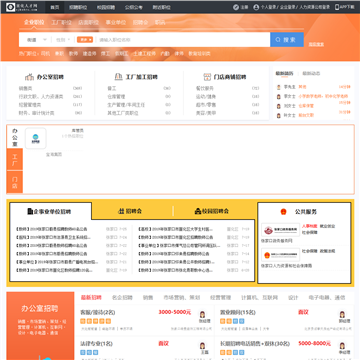The height and width of the screenshot is (360, 360).
Task: Click recruiter avatar on 长期招聘电话销售 card
Action: tap(342, 346)
